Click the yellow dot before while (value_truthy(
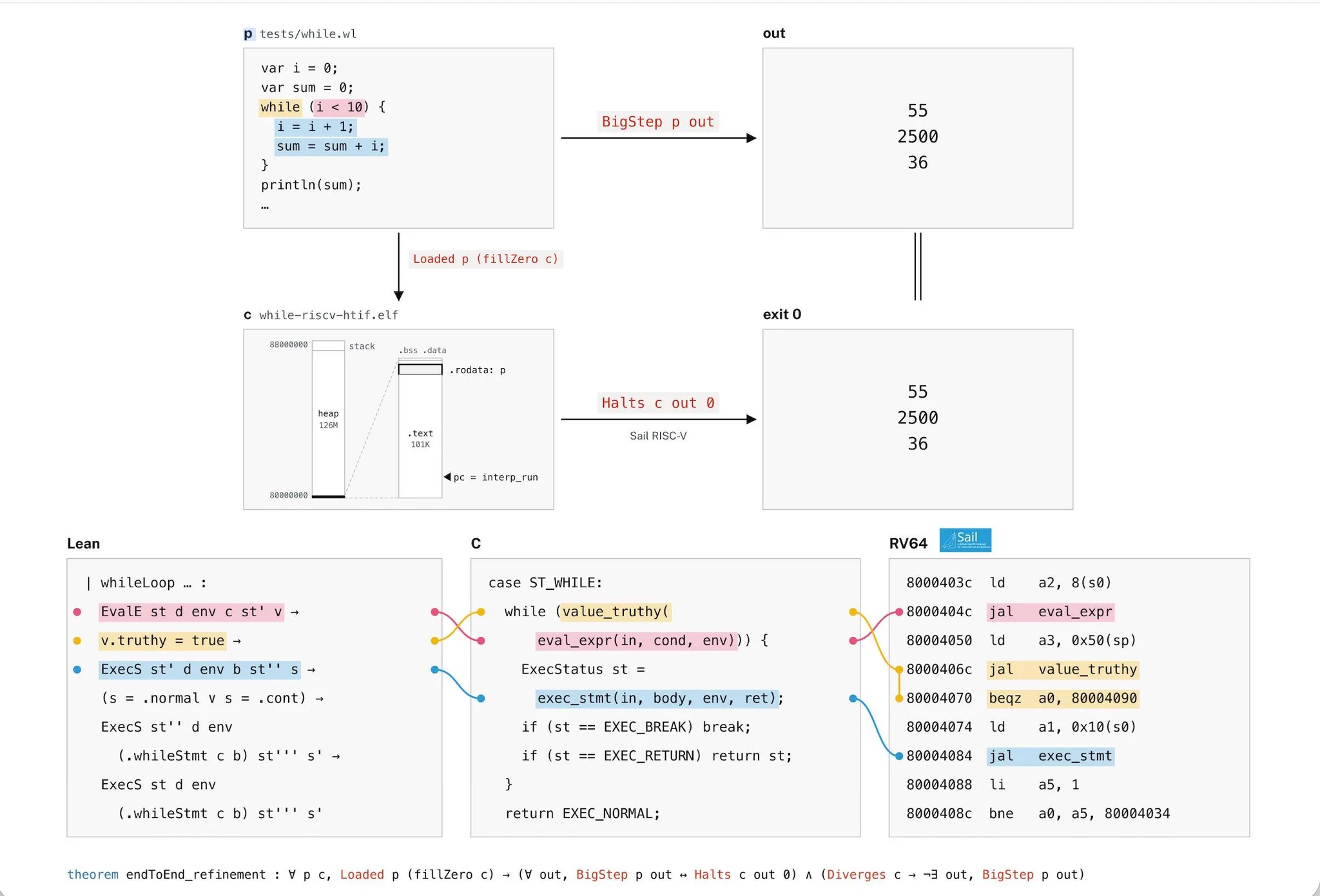The width and height of the screenshot is (1320, 896). 481,612
